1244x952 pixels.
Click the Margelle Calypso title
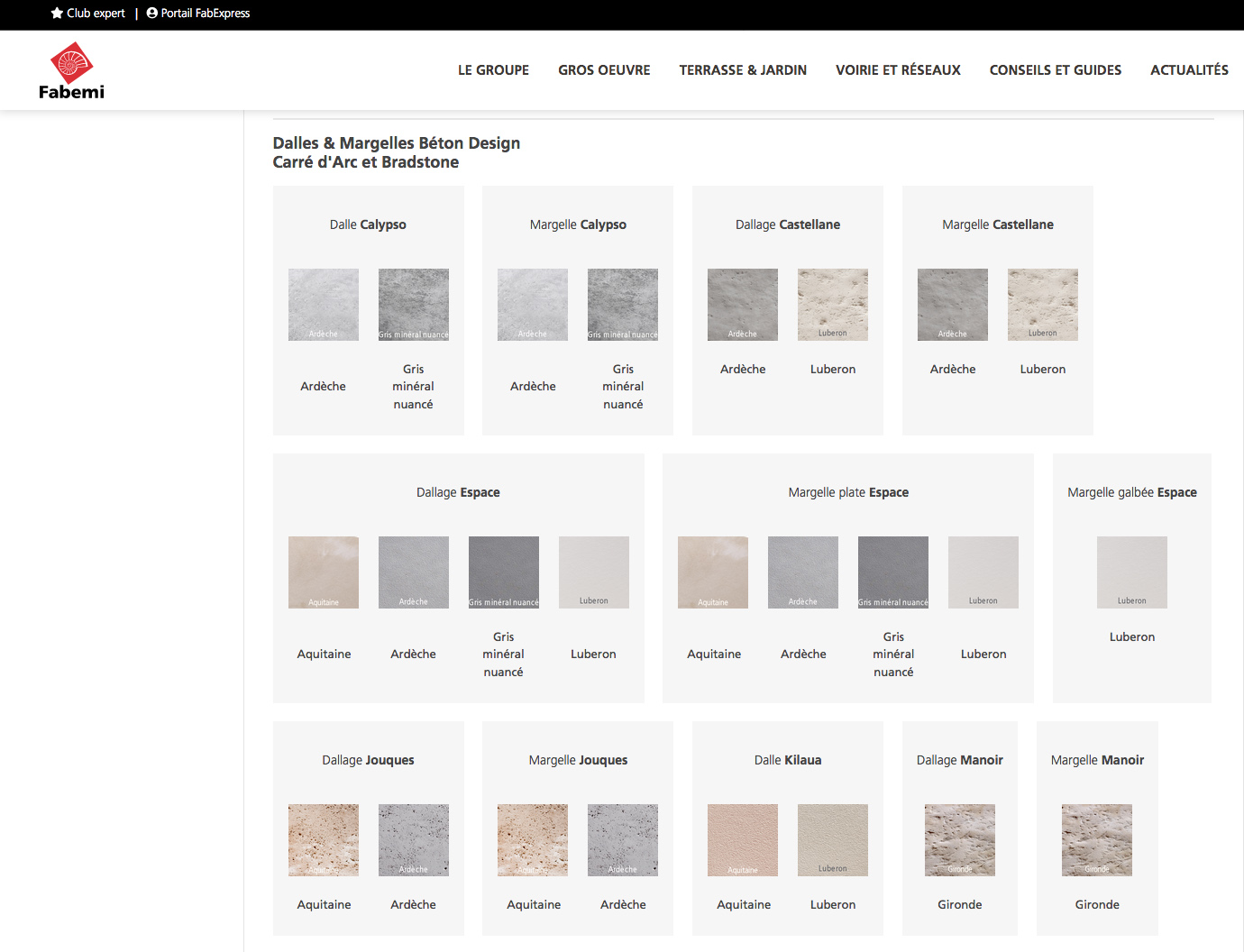click(578, 224)
